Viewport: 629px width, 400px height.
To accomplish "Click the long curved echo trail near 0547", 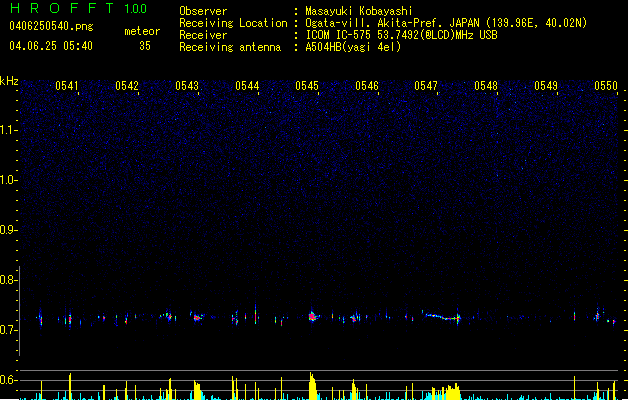I will coord(441,317).
